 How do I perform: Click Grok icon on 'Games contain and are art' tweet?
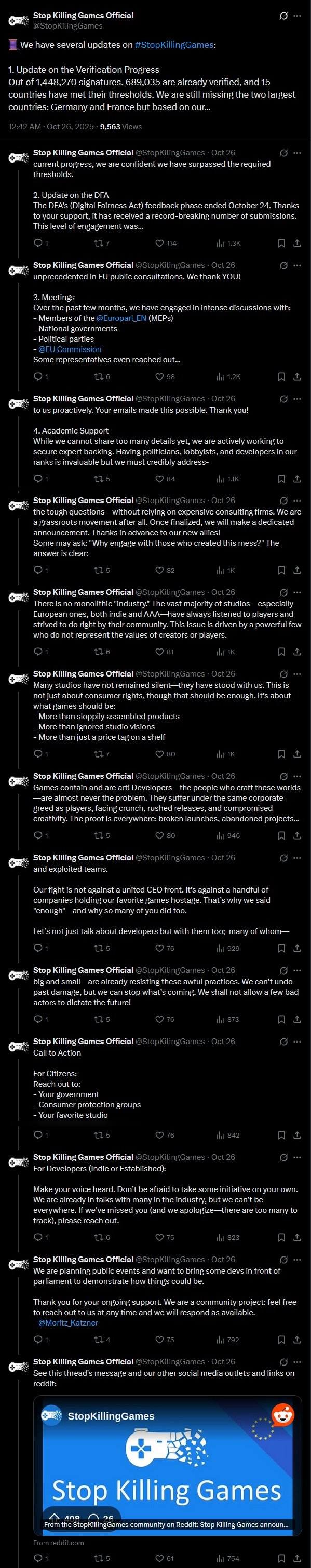pyautogui.click(x=283, y=776)
